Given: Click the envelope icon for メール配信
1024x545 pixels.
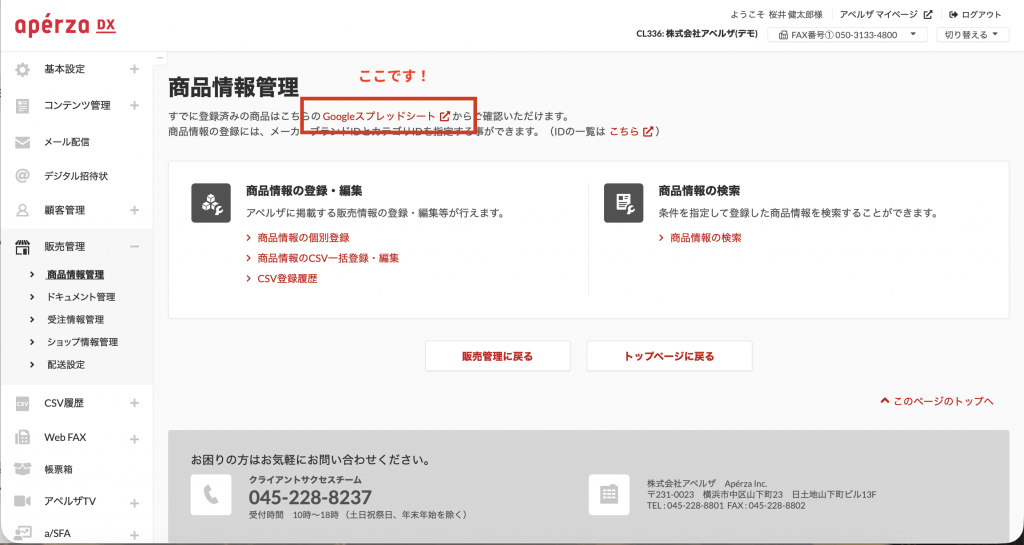Looking at the screenshot, I should click(x=23, y=142).
